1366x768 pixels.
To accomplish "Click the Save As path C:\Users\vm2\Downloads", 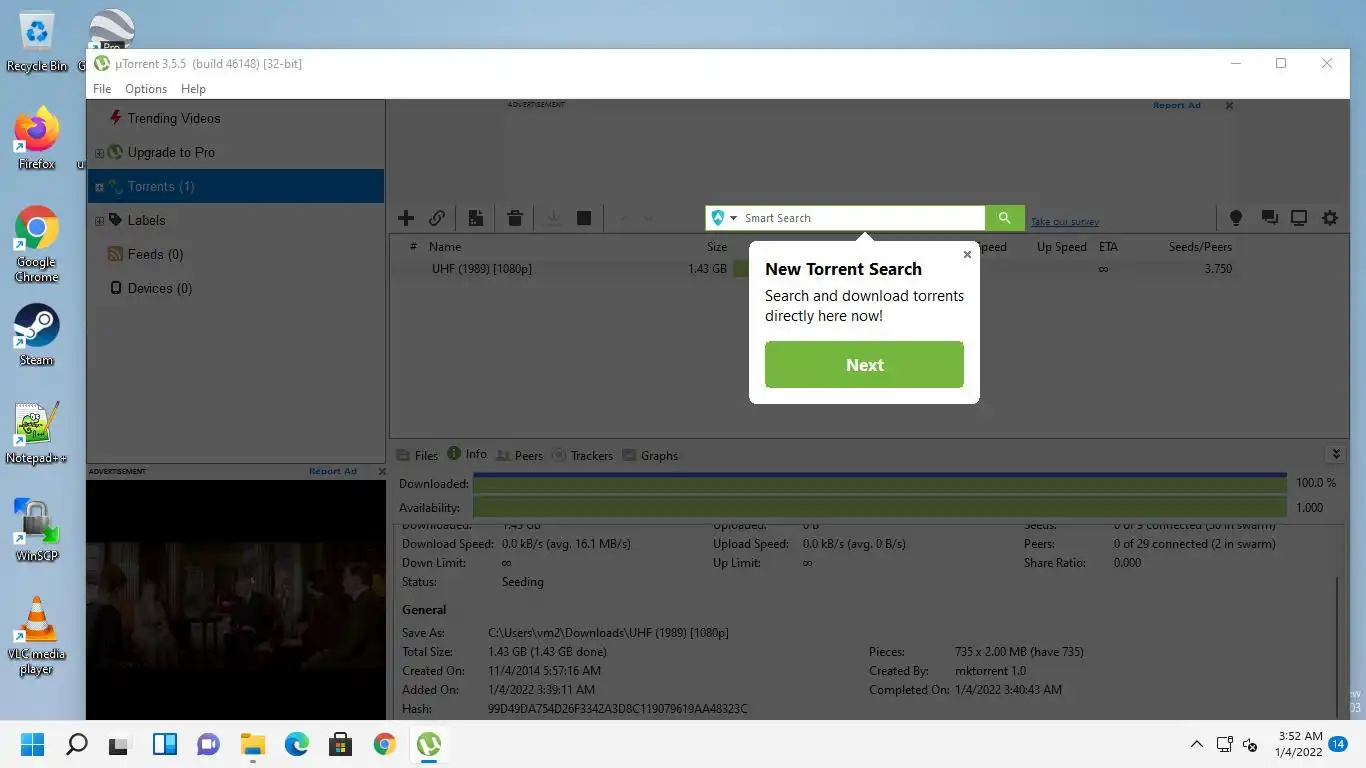I will point(608,633).
